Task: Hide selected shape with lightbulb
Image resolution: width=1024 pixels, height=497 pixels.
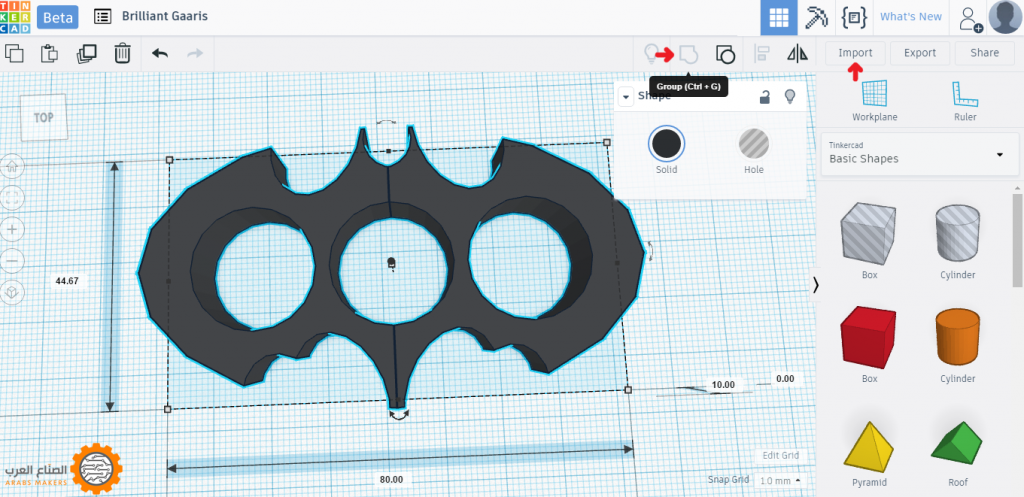Action: point(790,97)
